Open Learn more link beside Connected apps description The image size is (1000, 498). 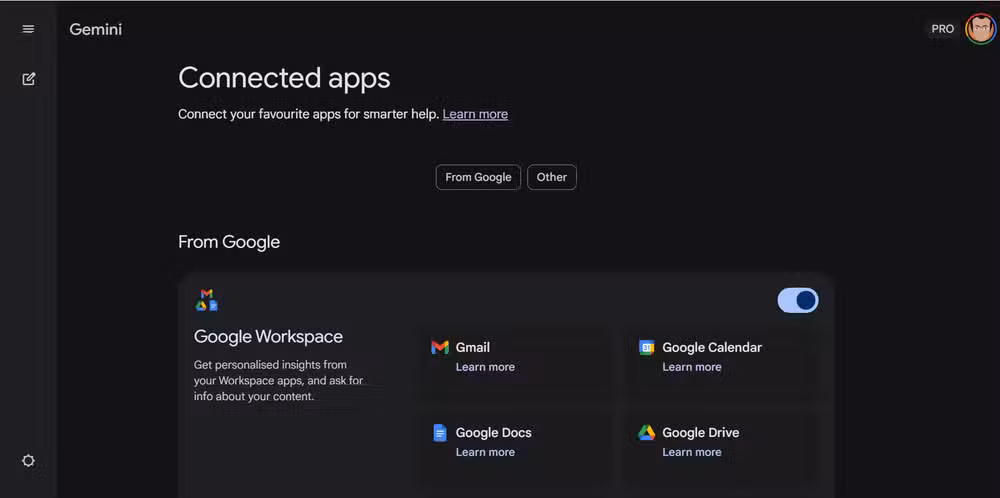[x=475, y=114]
